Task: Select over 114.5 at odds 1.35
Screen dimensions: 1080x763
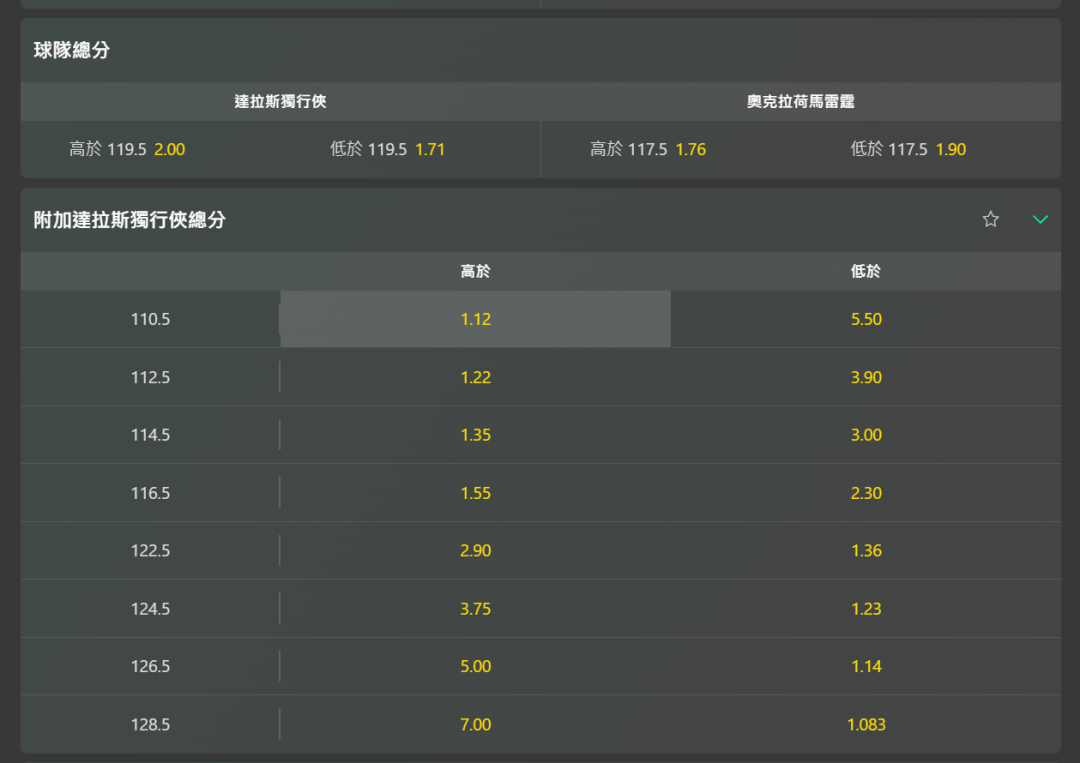Action: 475,435
